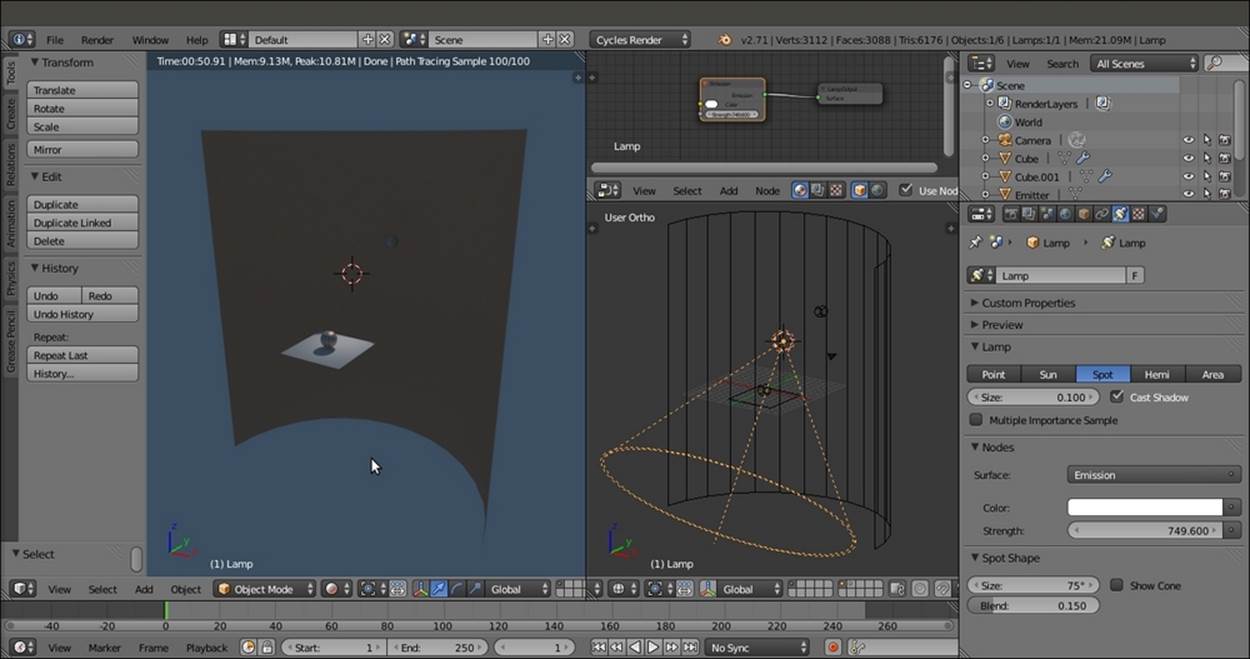Image resolution: width=1250 pixels, height=659 pixels.
Task: Enable the Show Cone checkbox
Action: click(x=1117, y=585)
